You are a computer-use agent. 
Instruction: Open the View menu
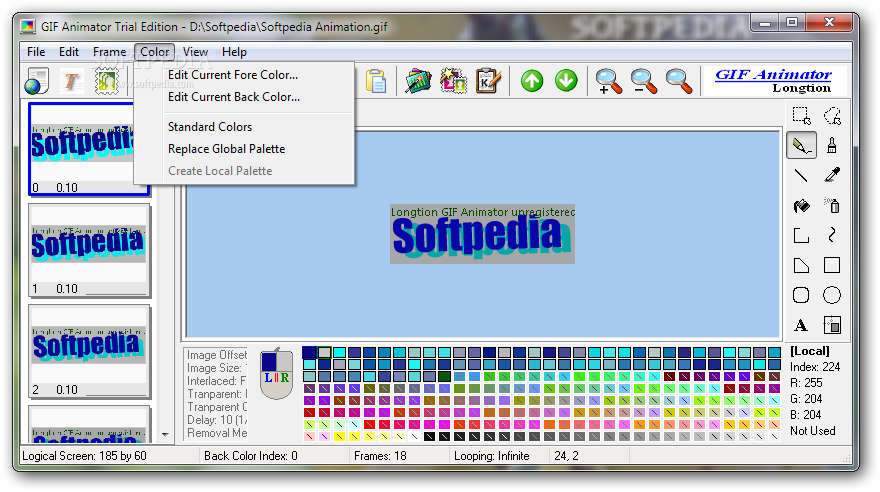point(195,52)
